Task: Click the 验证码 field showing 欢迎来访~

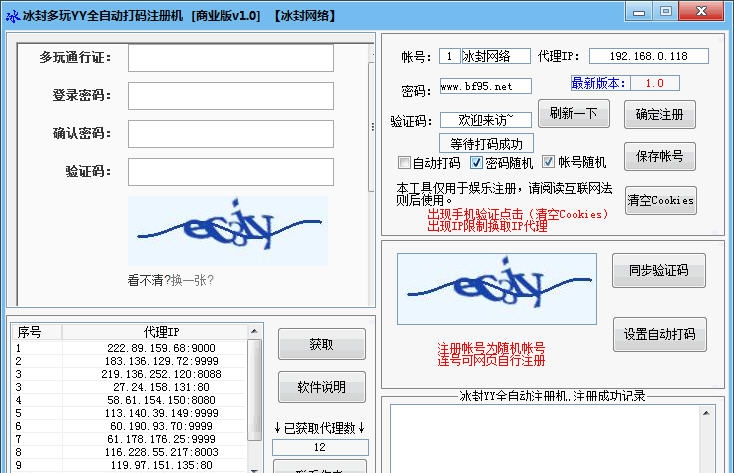Action: (x=485, y=120)
